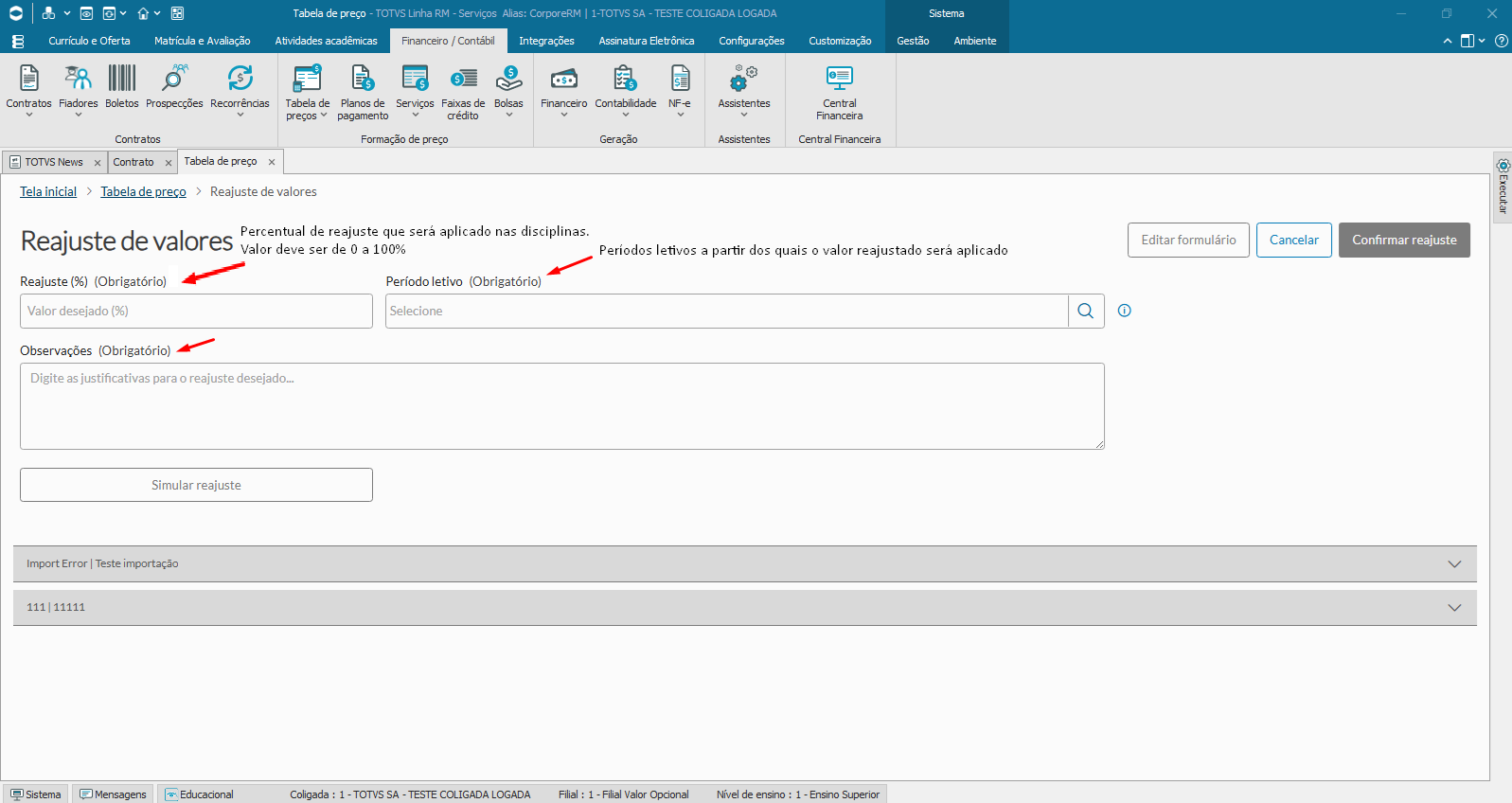Open Prospecções in the ribbon
The image size is (1512, 803).
click(x=174, y=89)
